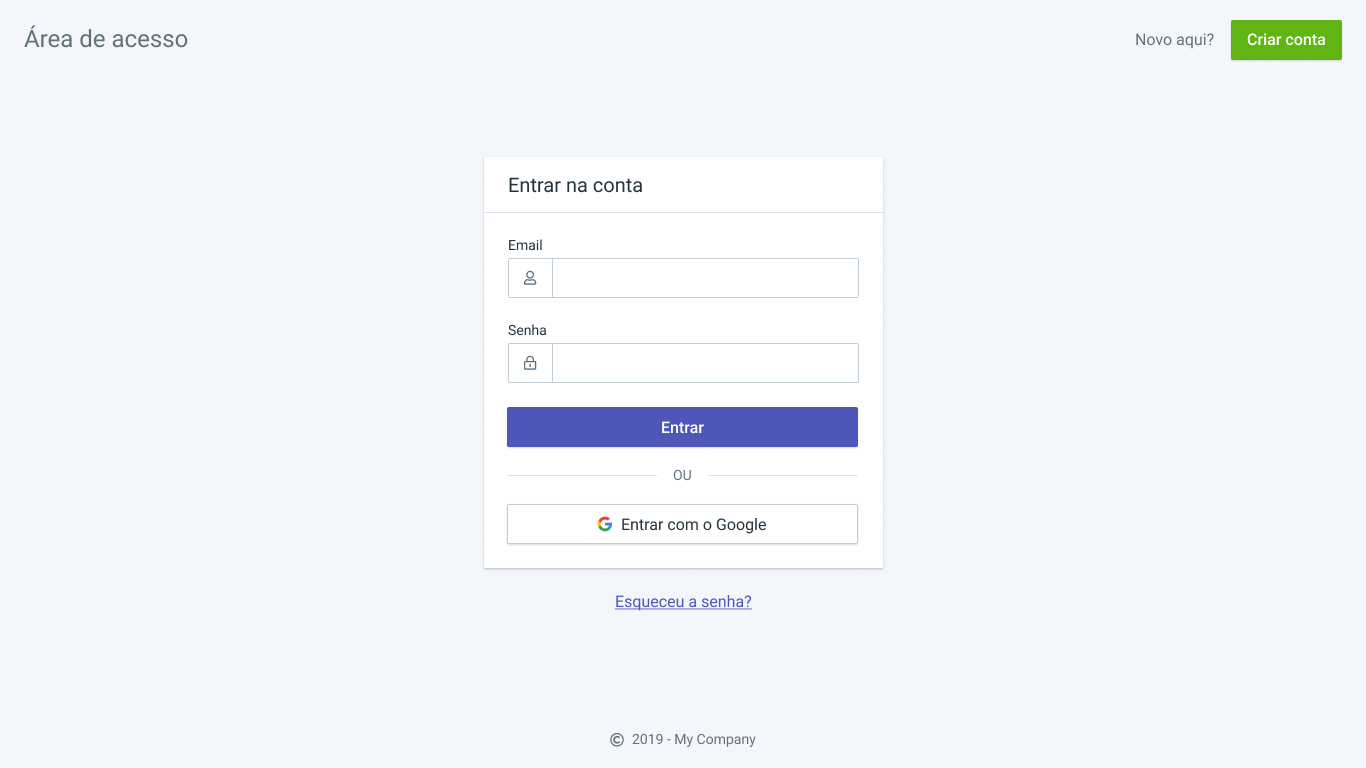Screen dimensions: 1366x768
Task: Click the copyright symbol in the footer
Action: 615,740
